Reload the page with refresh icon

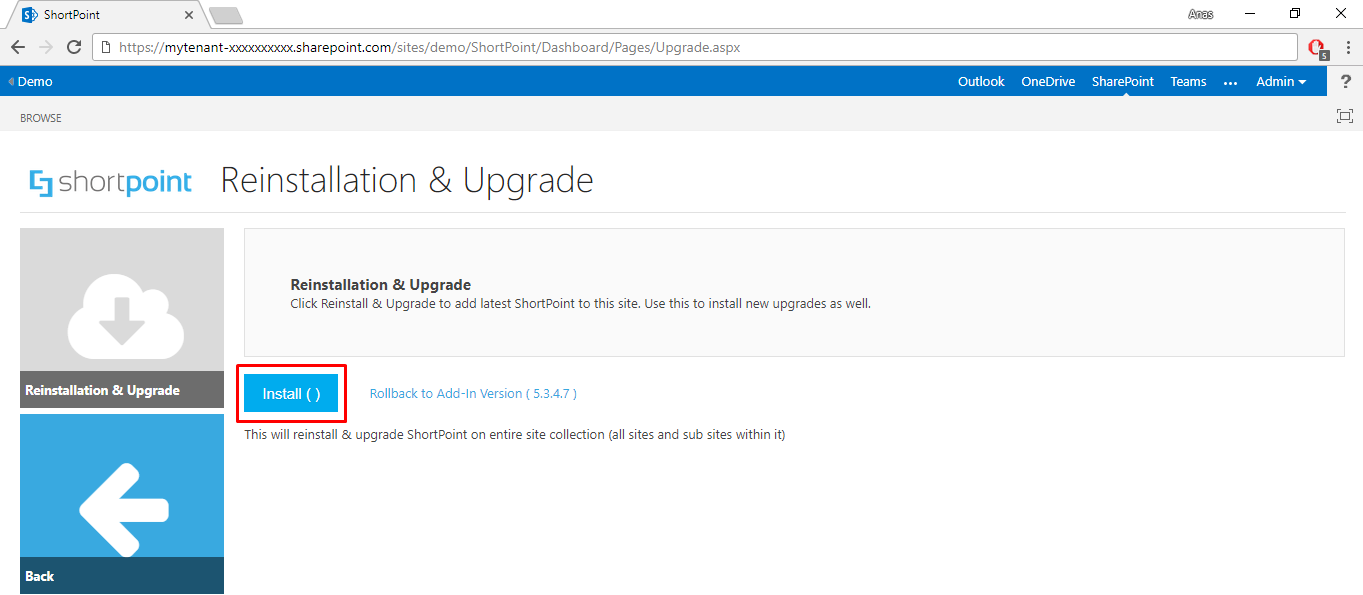74,47
